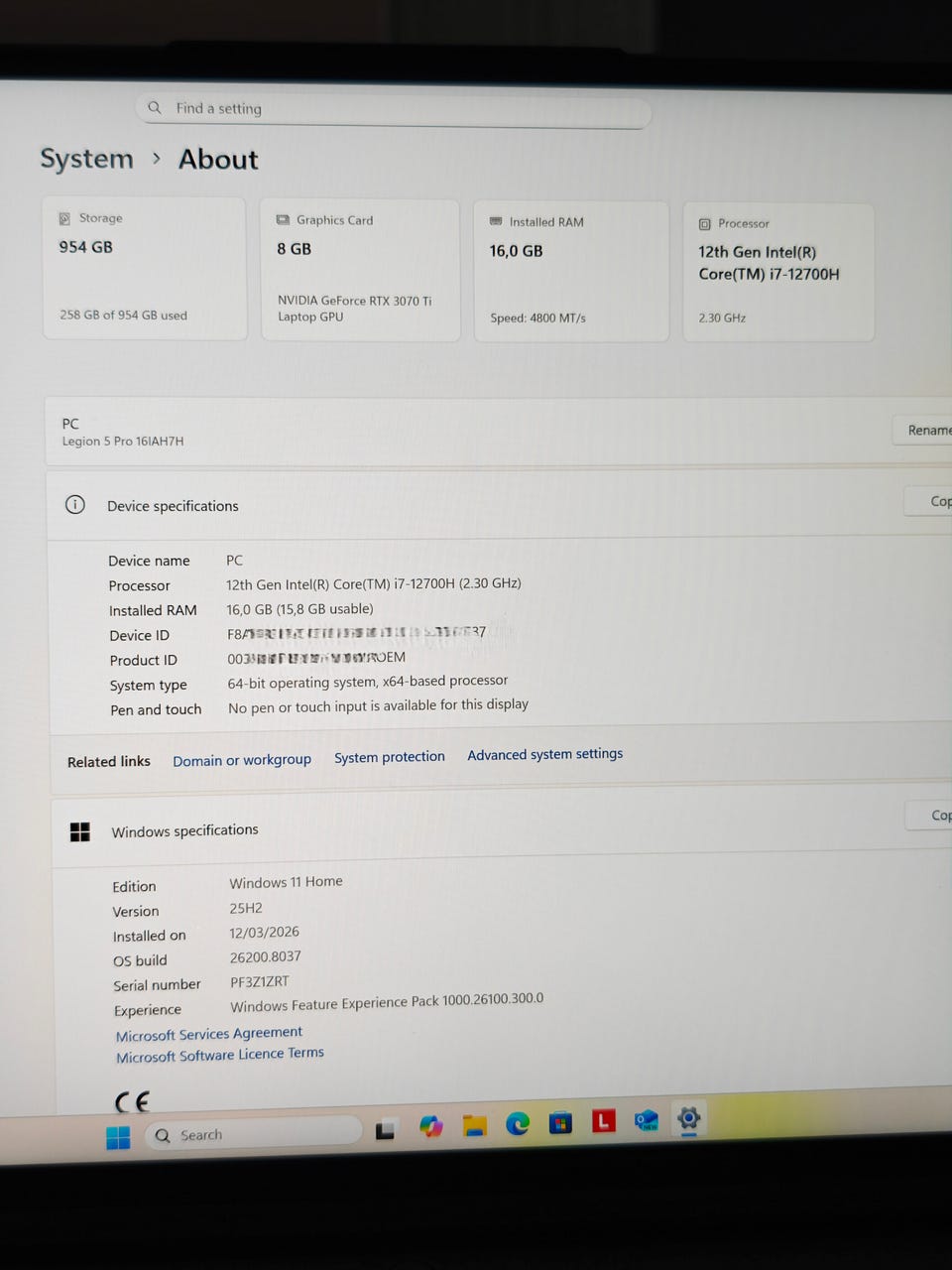
Task: Open Microsoft Store from the taskbar
Action: coord(560,1122)
